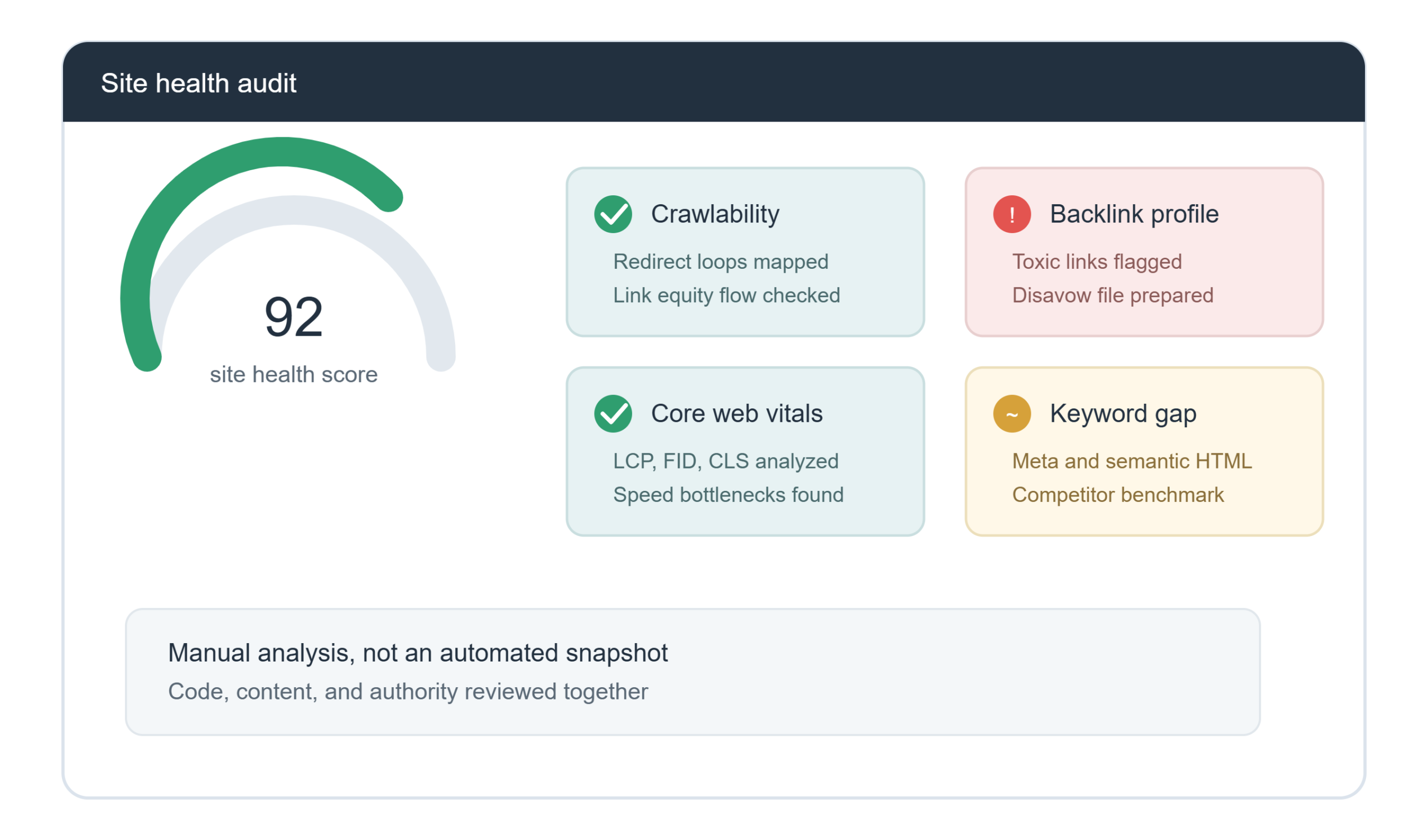Click the green checkmark icon beside Crawlability
The height and width of the screenshot is (840, 1428).
pyautogui.click(x=613, y=214)
